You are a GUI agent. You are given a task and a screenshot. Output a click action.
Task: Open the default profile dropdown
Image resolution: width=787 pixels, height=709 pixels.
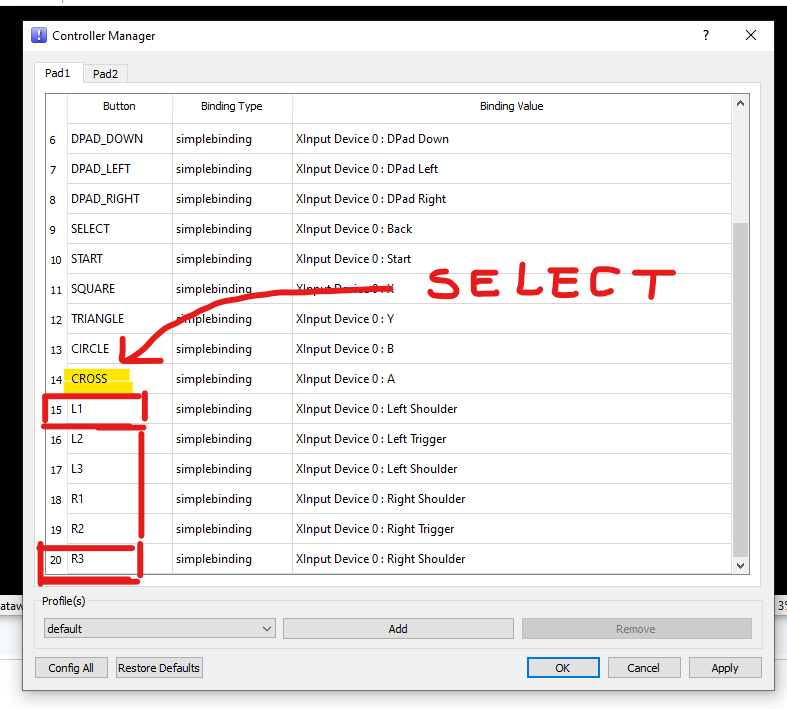159,629
